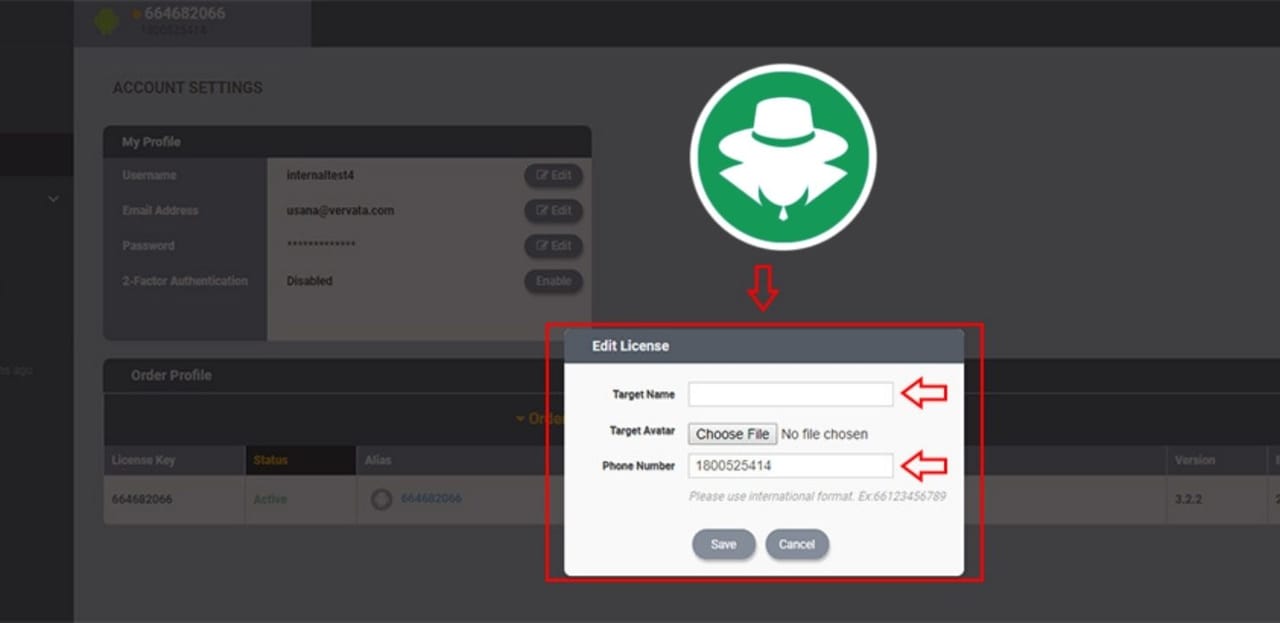Viewport: 1280px width, 623px height.
Task: Expand the Order dropdown
Action: [535, 418]
